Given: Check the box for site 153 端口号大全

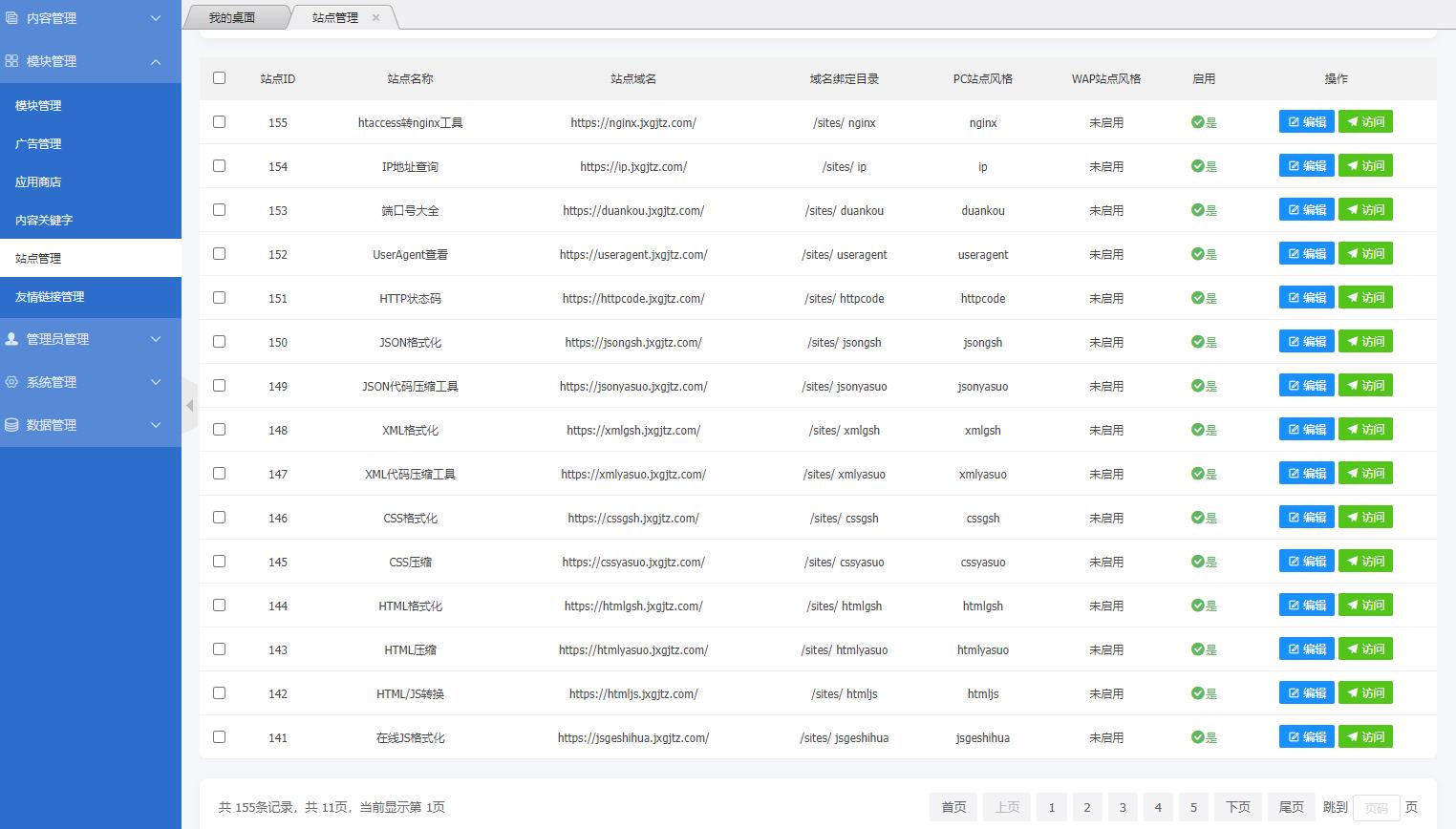Looking at the screenshot, I should point(219,210).
